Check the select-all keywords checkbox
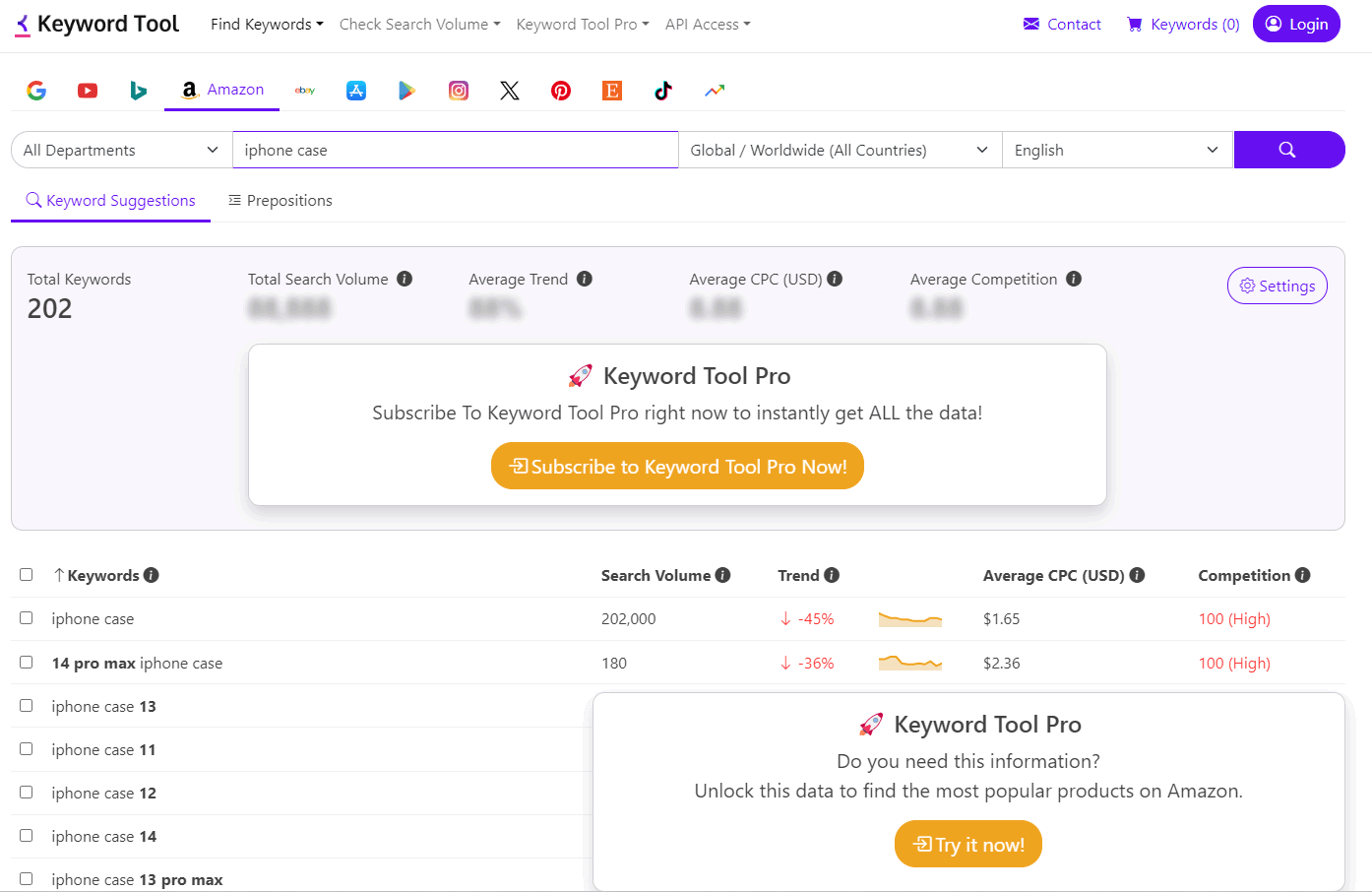This screenshot has width=1372, height=892. tap(27, 575)
